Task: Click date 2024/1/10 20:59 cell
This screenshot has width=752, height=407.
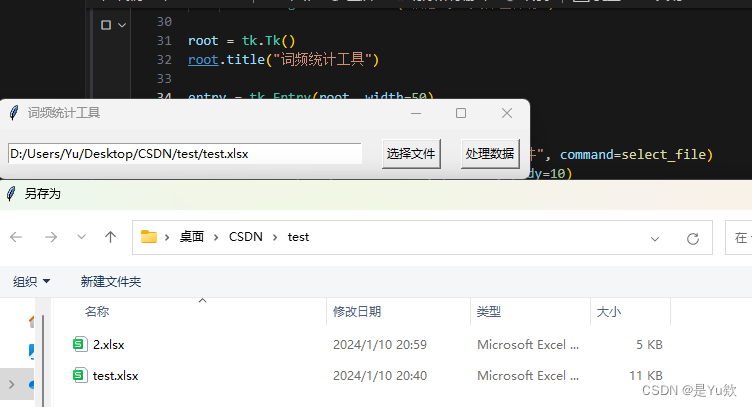Action: [x=380, y=345]
